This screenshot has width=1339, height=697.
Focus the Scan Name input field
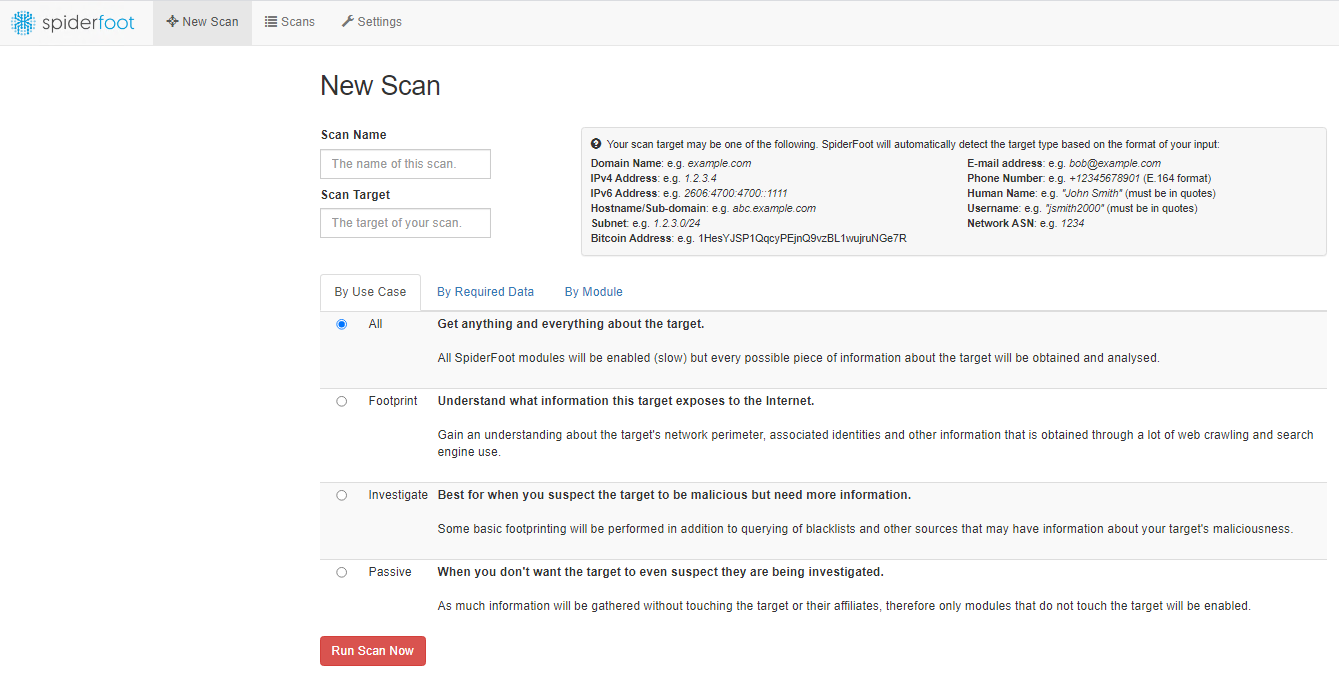(x=405, y=164)
